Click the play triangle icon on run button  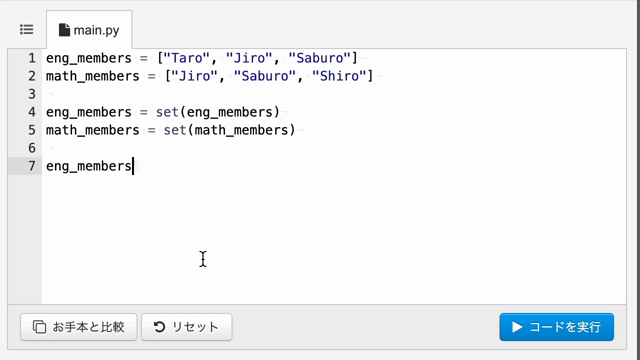(517, 327)
